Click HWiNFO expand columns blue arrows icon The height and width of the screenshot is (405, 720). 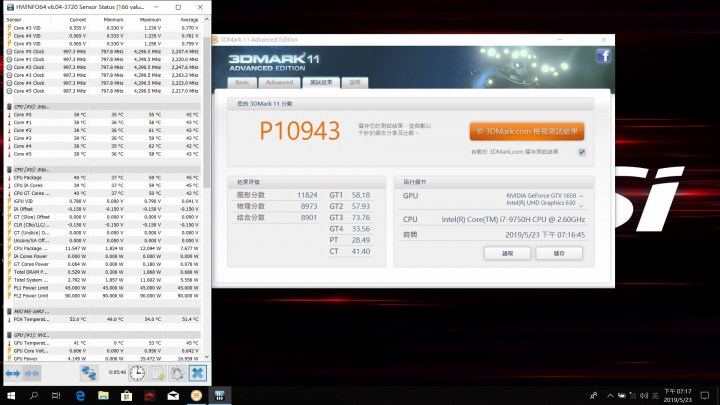[13, 373]
